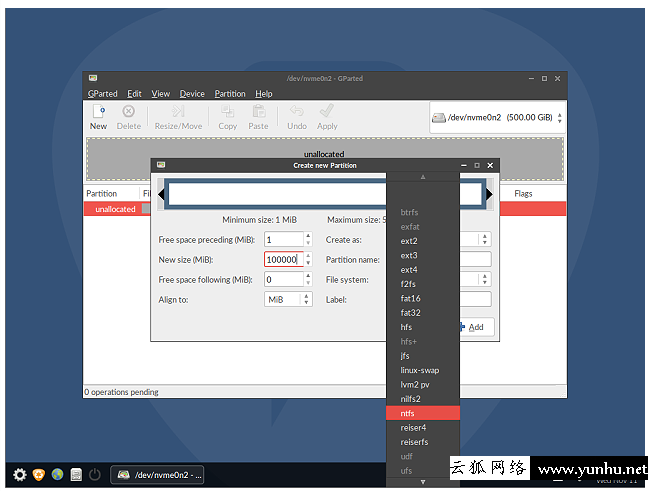Open the Device menu

[x=192, y=94]
